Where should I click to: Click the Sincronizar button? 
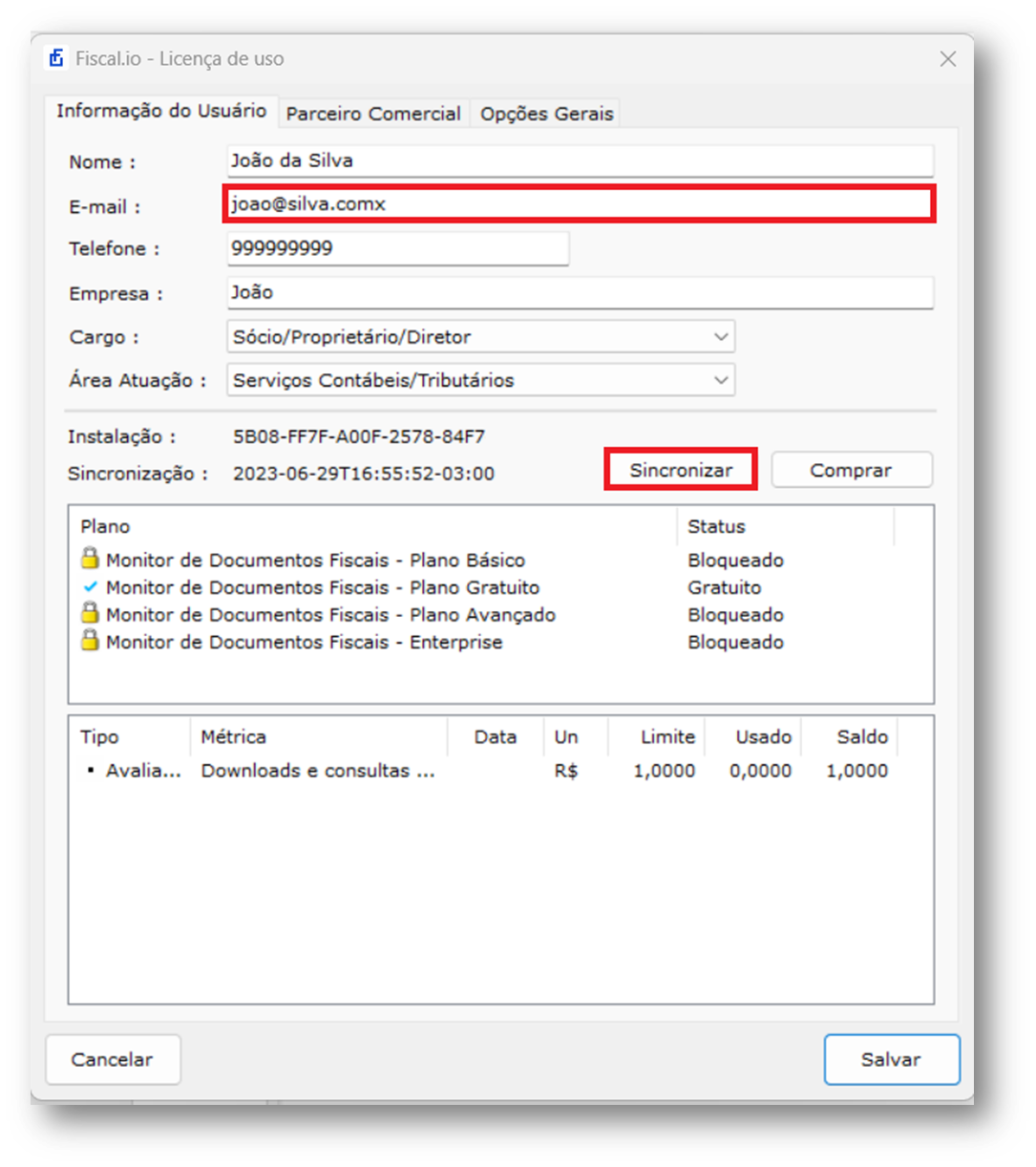click(681, 470)
